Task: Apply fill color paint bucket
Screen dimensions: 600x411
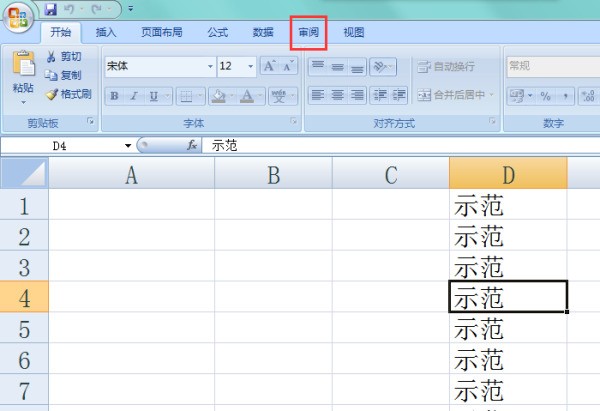Action: tap(218, 96)
